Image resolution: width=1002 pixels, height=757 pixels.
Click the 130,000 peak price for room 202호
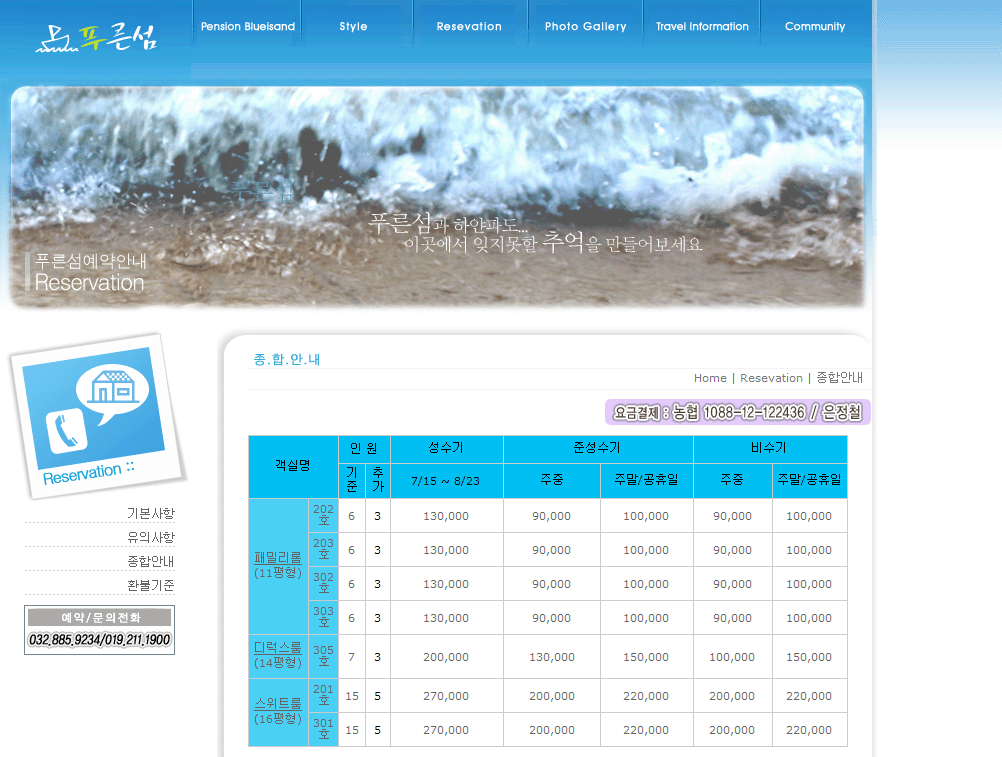(x=446, y=516)
